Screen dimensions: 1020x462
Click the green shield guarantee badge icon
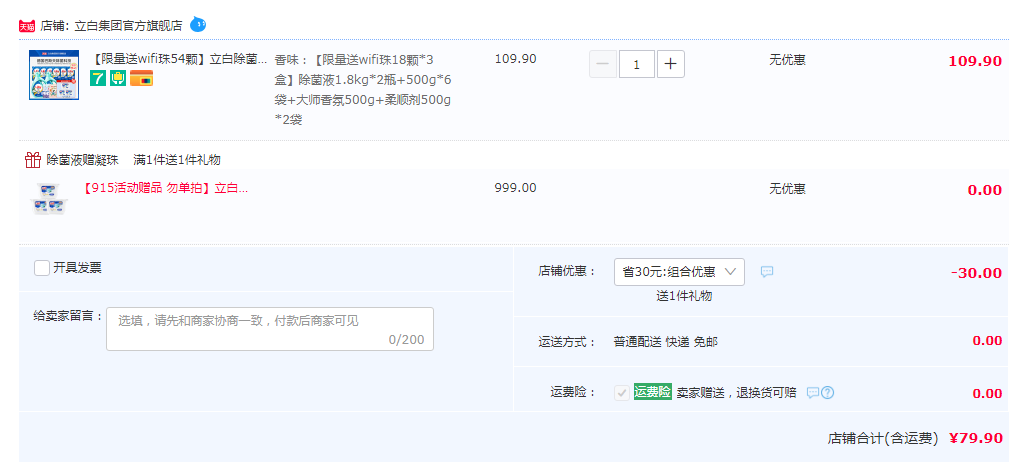(118, 78)
